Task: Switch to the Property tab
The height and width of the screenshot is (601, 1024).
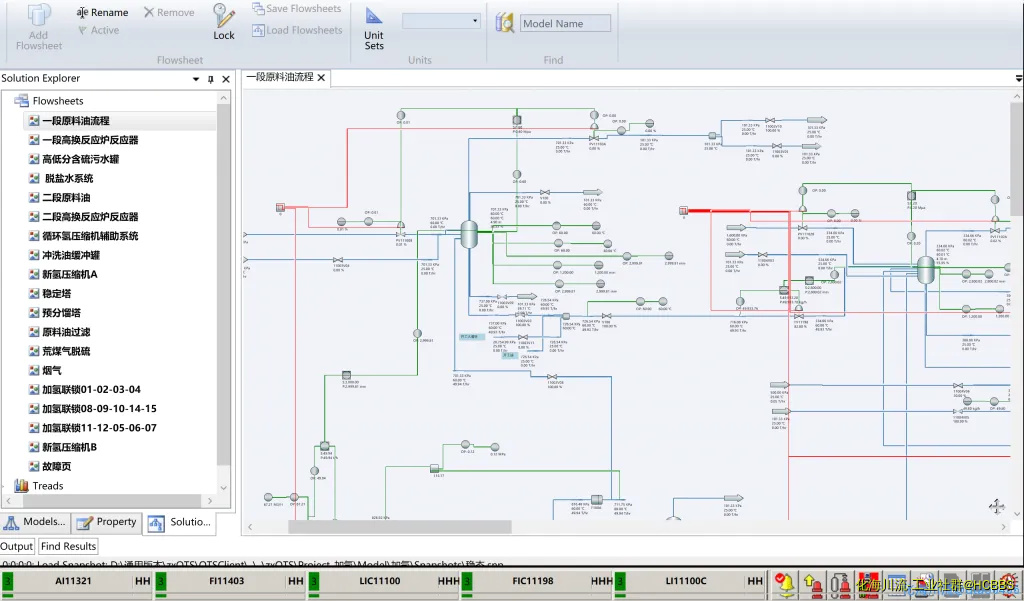Action: (x=107, y=522)
